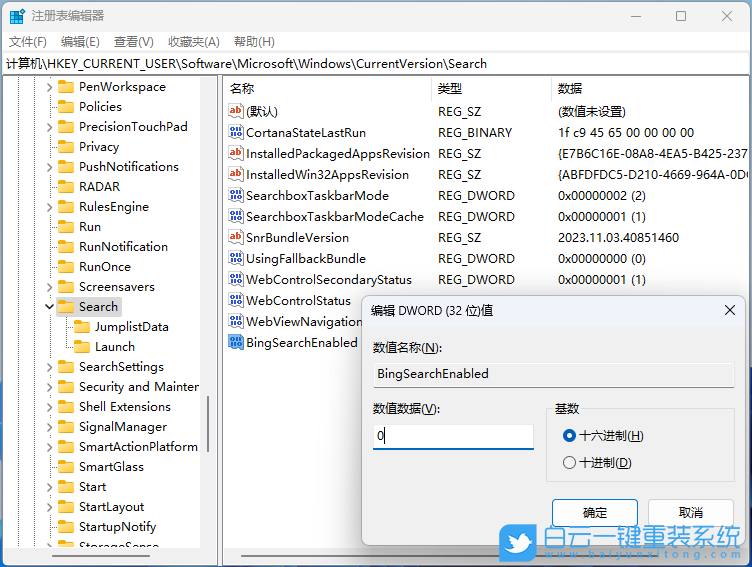Click the 数值名称 field showing BingSearchEnabled
This screenshot has height=567, width=752.
click(553, 374)
